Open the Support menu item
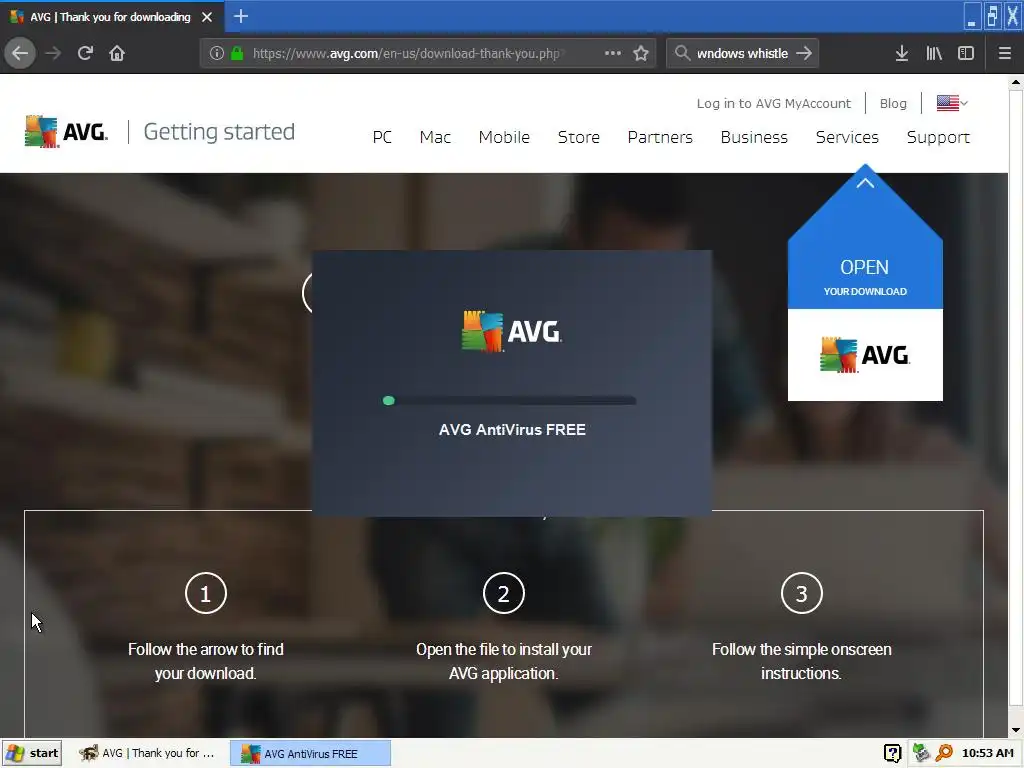 point(938,137)
